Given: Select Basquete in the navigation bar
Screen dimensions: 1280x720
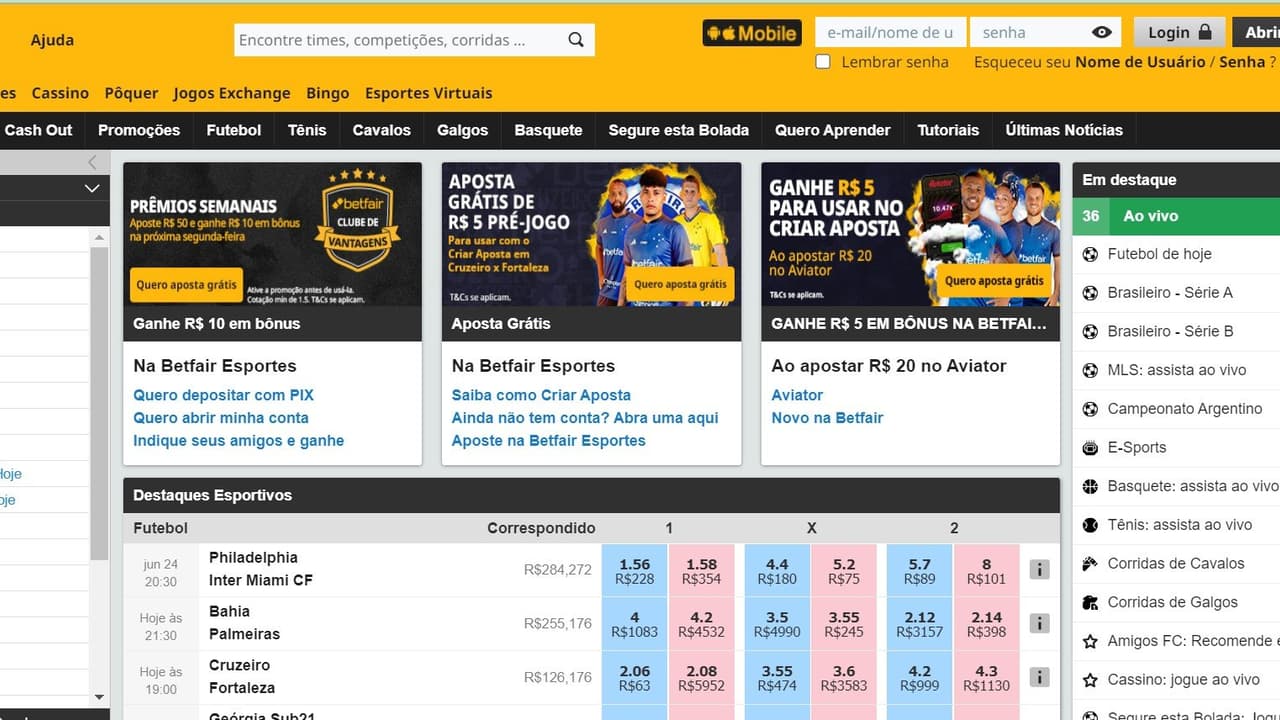Looking at the screenshot, I should 548,130.
